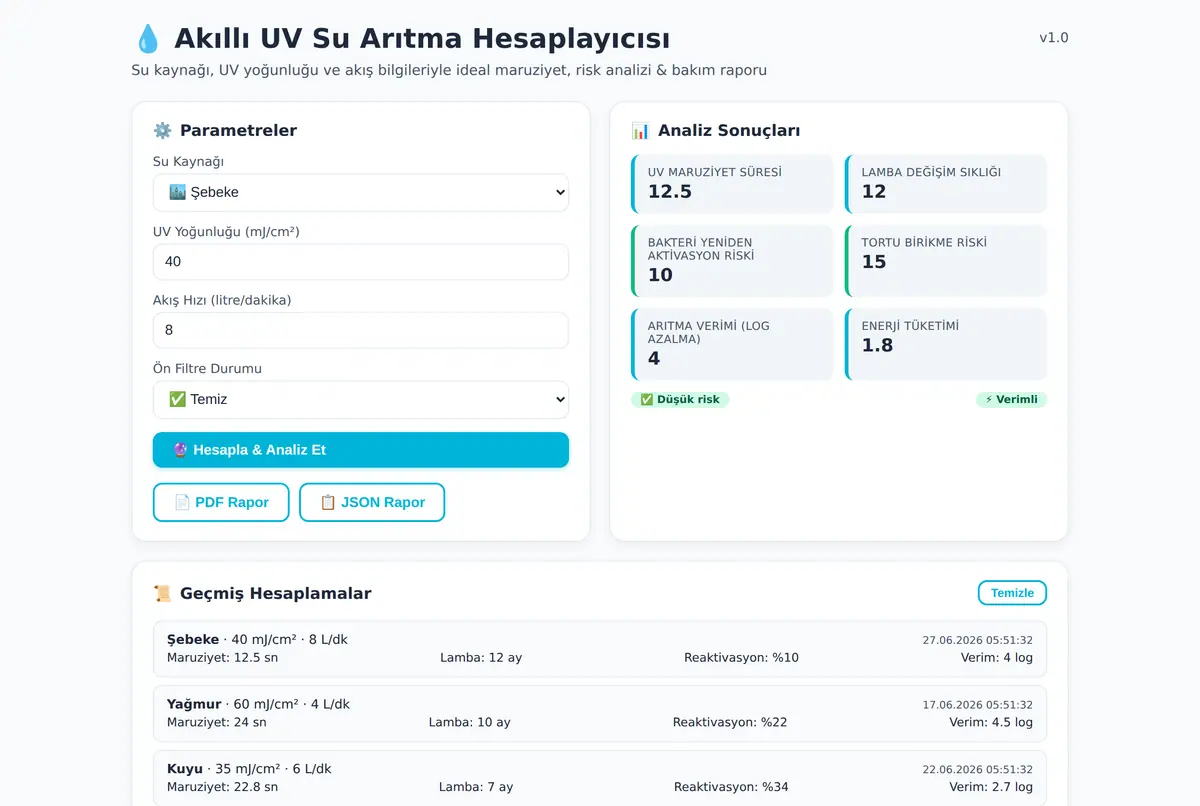Screen dimensions: 1200x806
Task: Click "Maruziyet: 12.5 sn" in Şebeke row
Action: point(222,657)
